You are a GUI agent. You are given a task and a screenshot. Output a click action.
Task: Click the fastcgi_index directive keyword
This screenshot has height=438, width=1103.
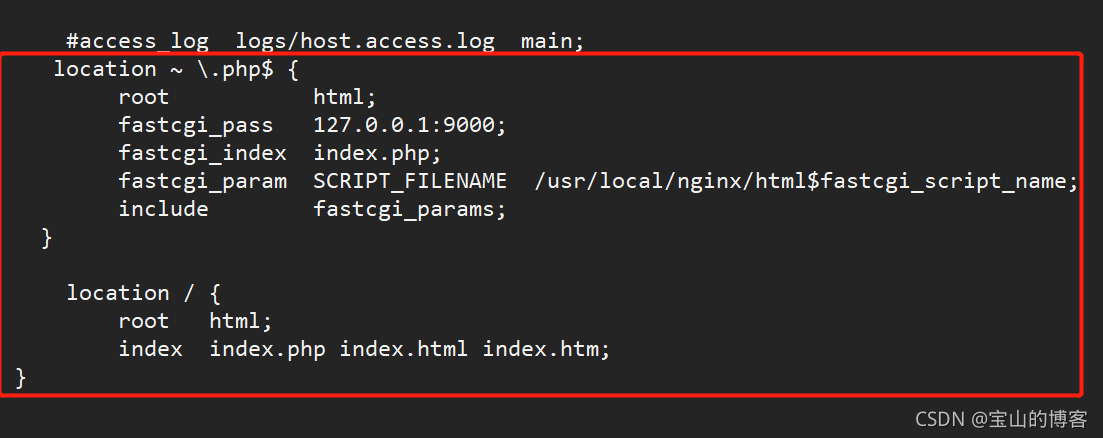[x=203, y=154]
